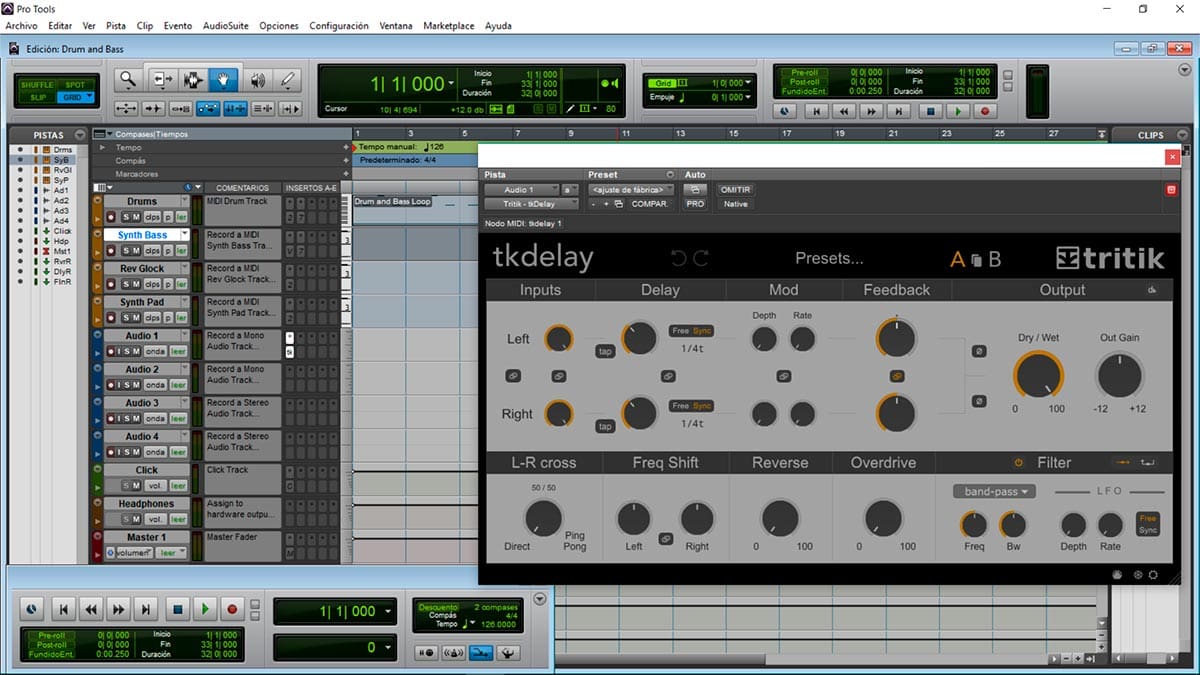Enable SHUFFLE edit mode
The height and width of the screenshot is (675, 1200).
pyautogui.click(x=38, y=85)
